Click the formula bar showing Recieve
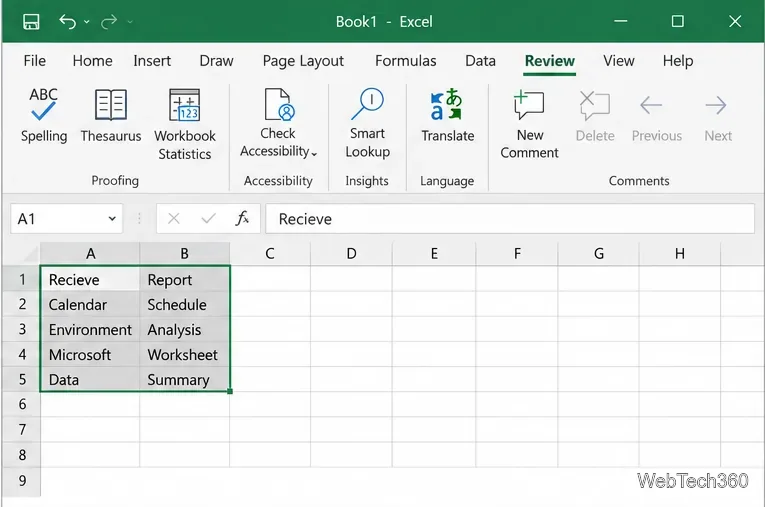The width and height of the screenshot is (765, 507). [x=510, y=219]
